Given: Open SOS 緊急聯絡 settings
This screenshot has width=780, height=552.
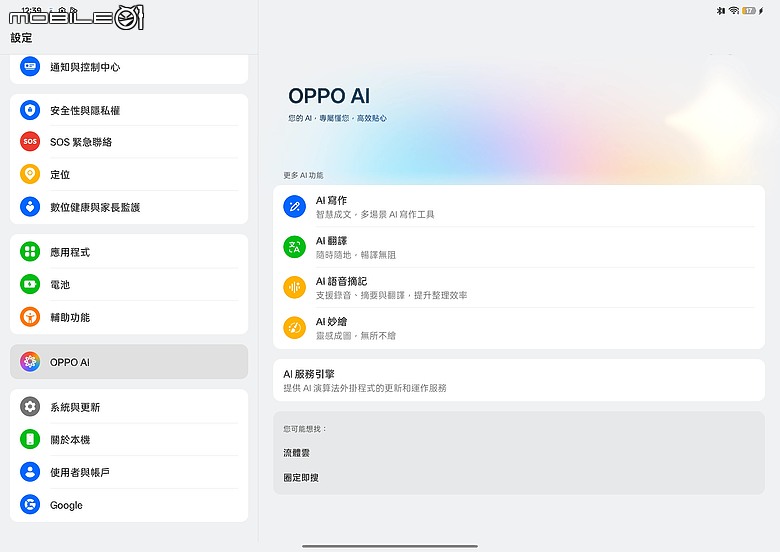Looking at the screenshot, I should (x=129, y=142).
